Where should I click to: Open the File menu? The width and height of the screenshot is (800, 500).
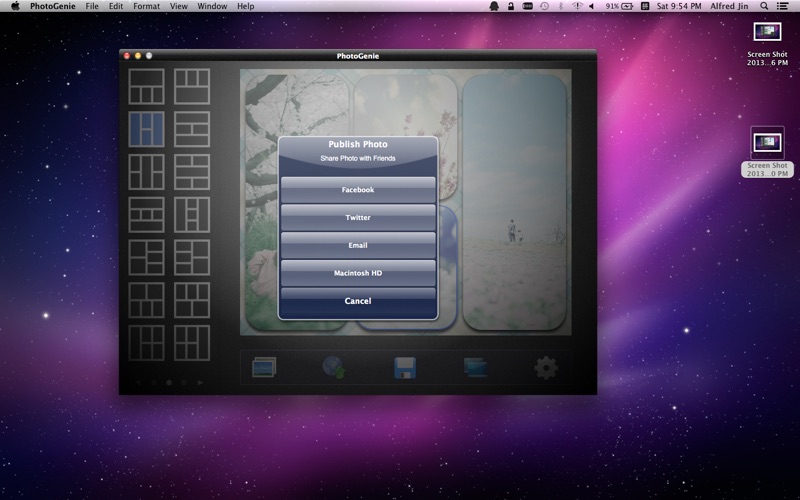tap(92, 6)
